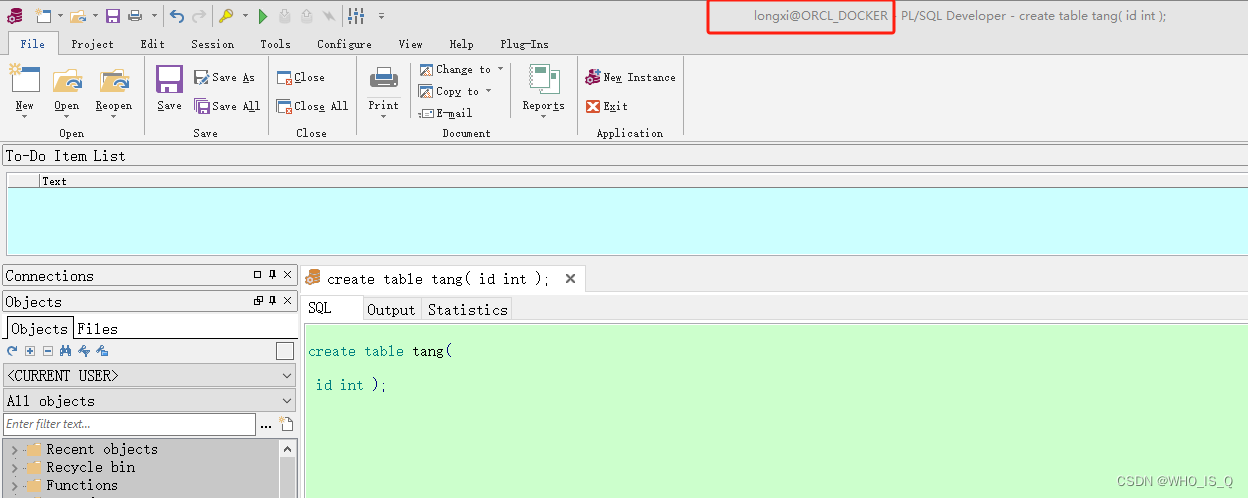Close the create table tang SQL window tab
The height and width of the screenshot is (498, 1248).
click(570, 279)
